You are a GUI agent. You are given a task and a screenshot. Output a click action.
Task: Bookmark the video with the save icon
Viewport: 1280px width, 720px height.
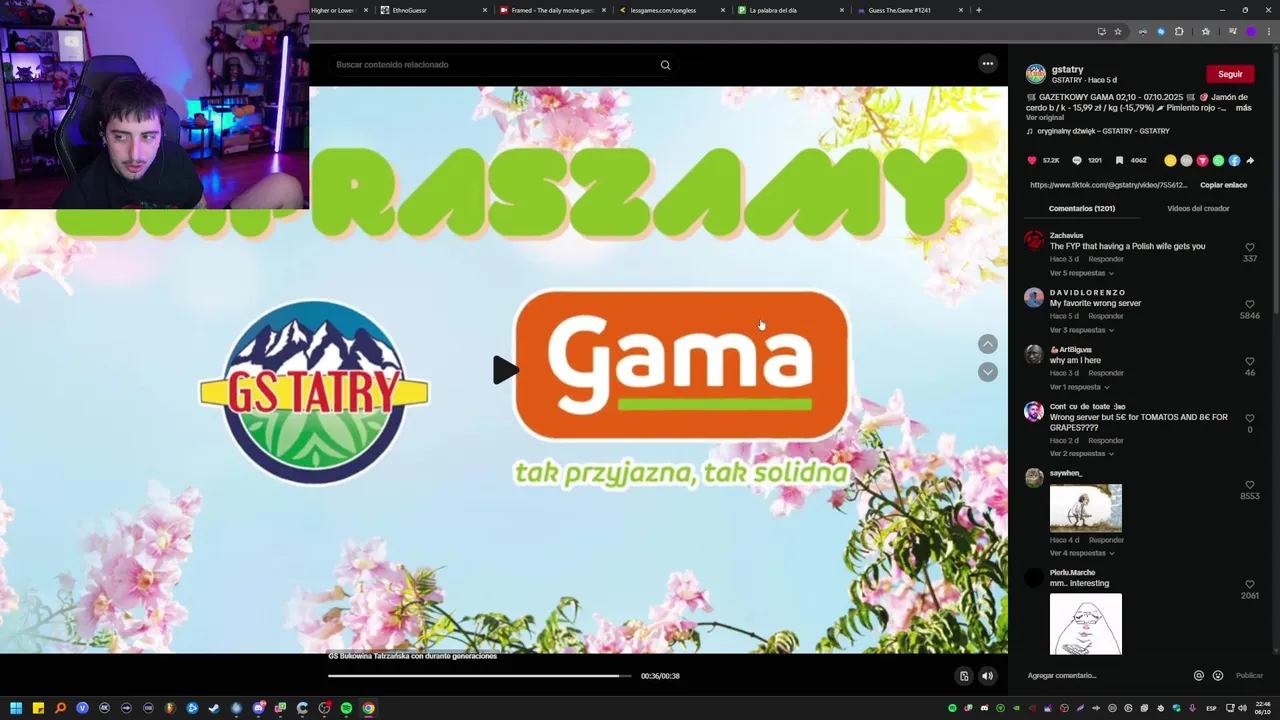click(x=1119, y=160)
